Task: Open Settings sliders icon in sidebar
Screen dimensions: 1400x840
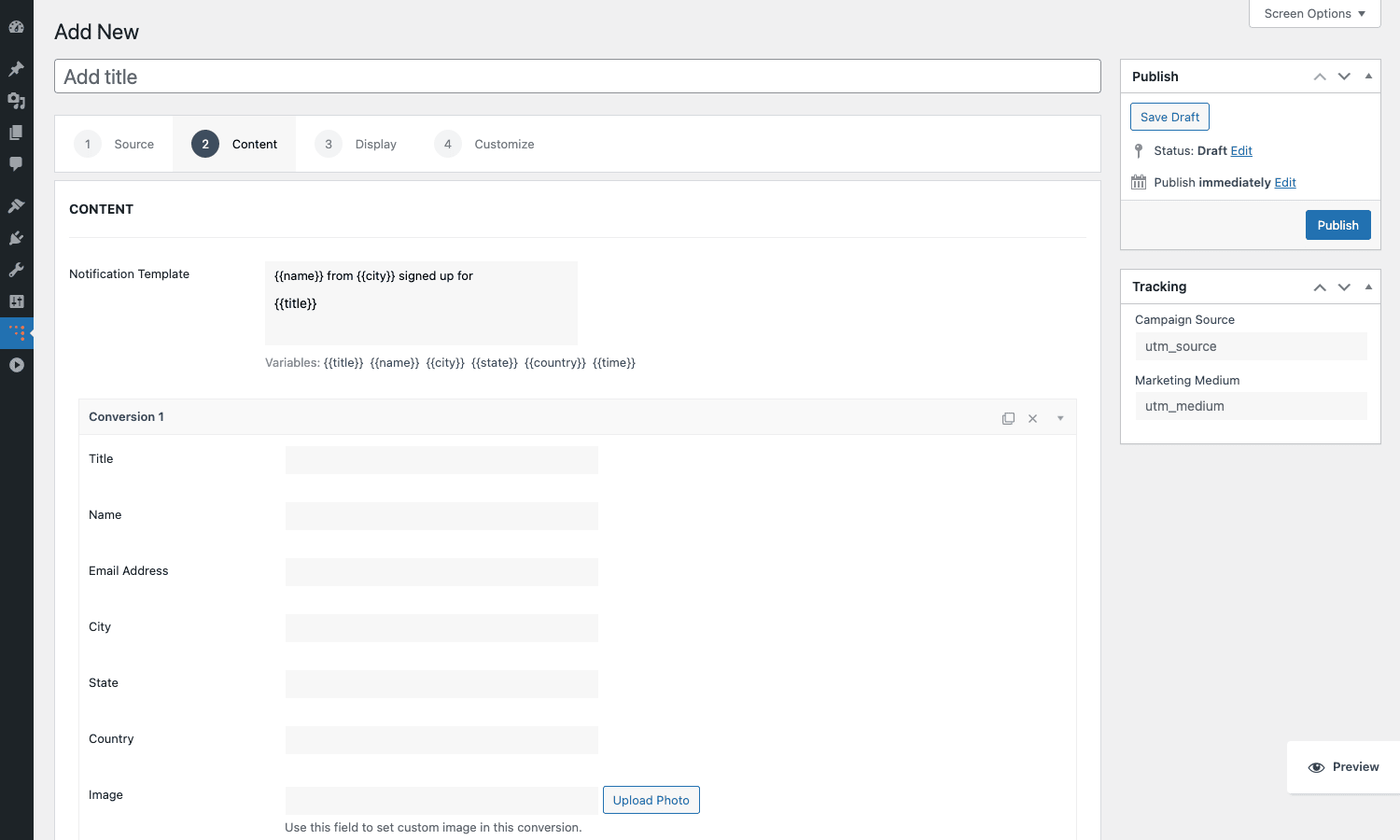Action: pyautogui.click(x=16, y=301)
